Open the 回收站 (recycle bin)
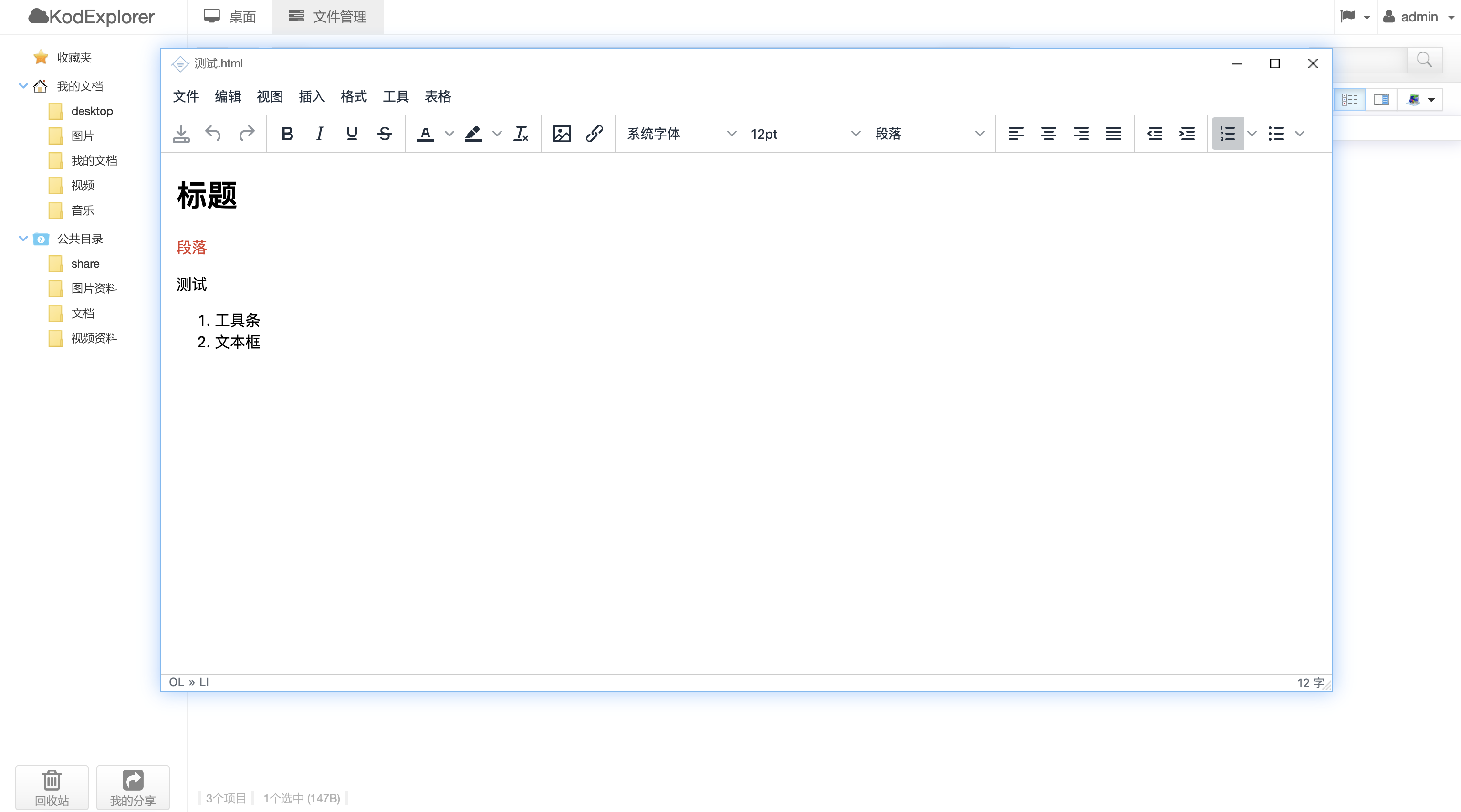The image size is (1461, 812). 51,787
